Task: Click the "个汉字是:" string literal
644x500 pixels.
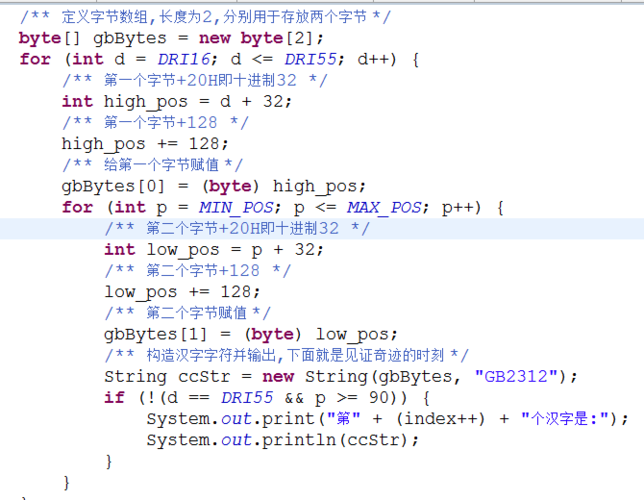Action: click(x=565, y=419)
